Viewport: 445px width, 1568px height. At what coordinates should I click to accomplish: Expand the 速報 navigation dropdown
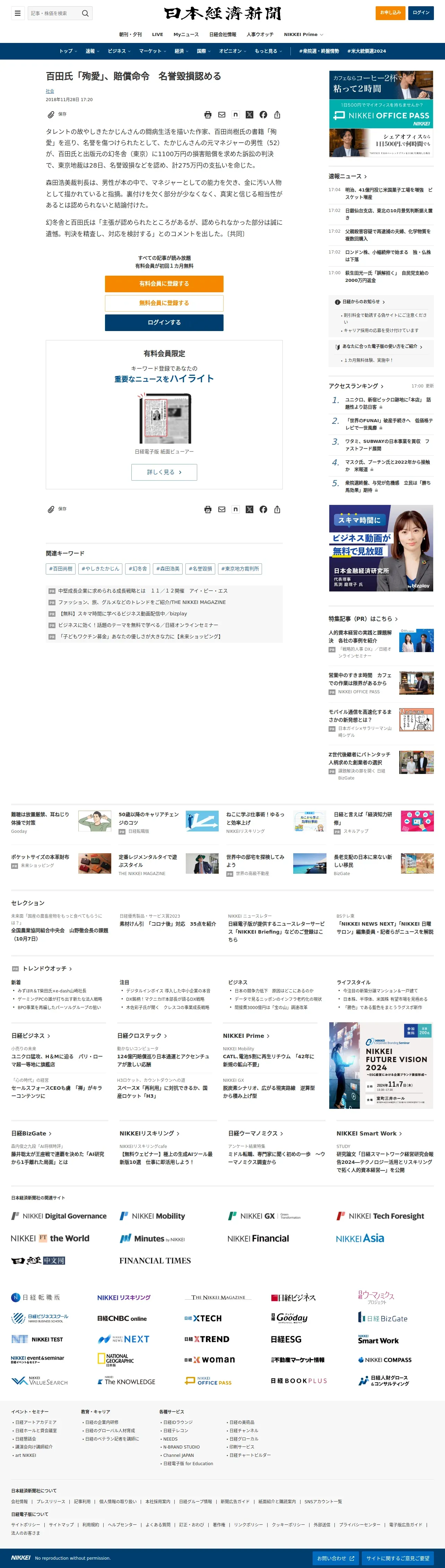(92, 51)
